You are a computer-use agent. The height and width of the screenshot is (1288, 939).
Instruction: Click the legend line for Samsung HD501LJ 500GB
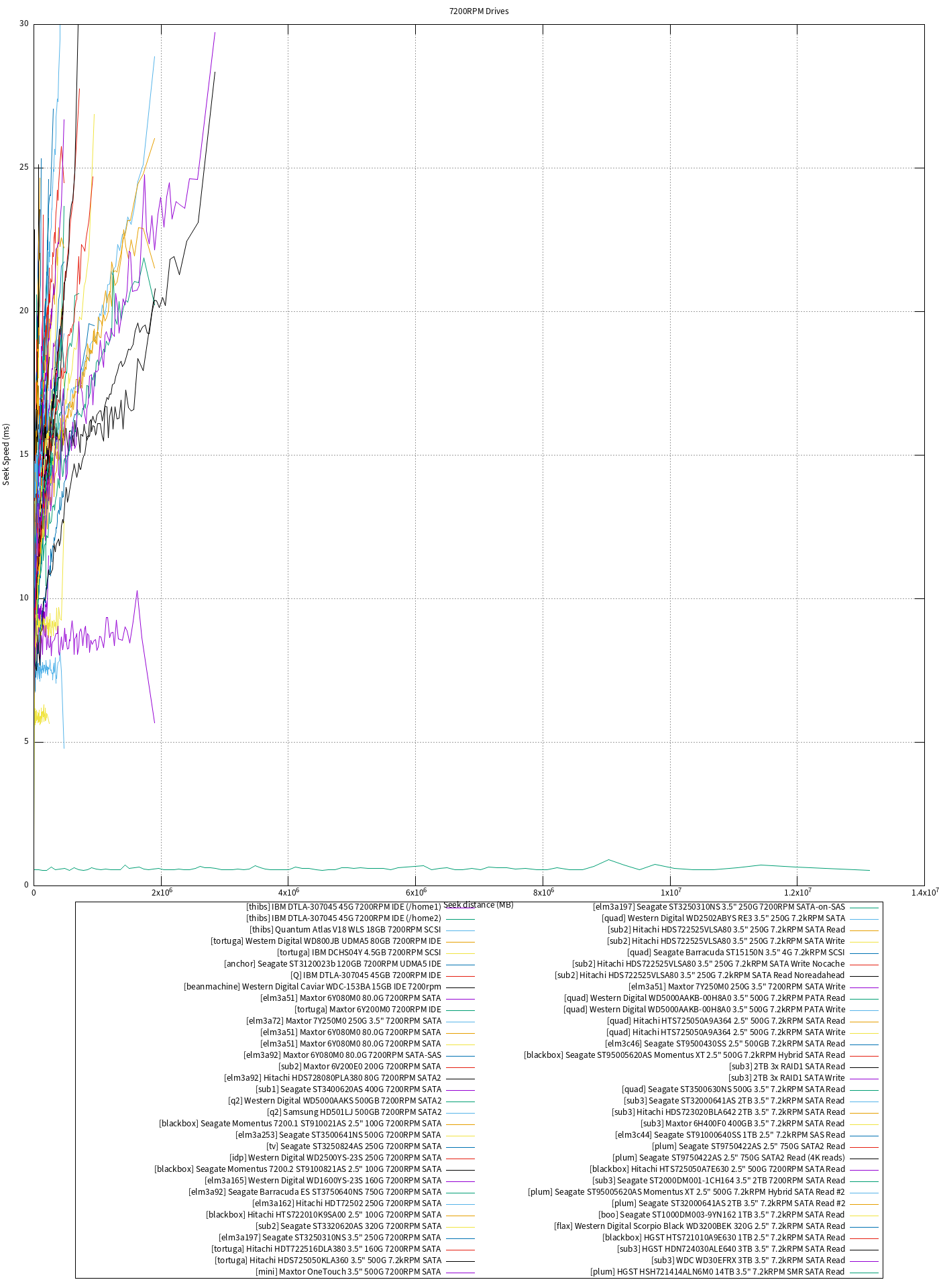tap(460, 1112)
